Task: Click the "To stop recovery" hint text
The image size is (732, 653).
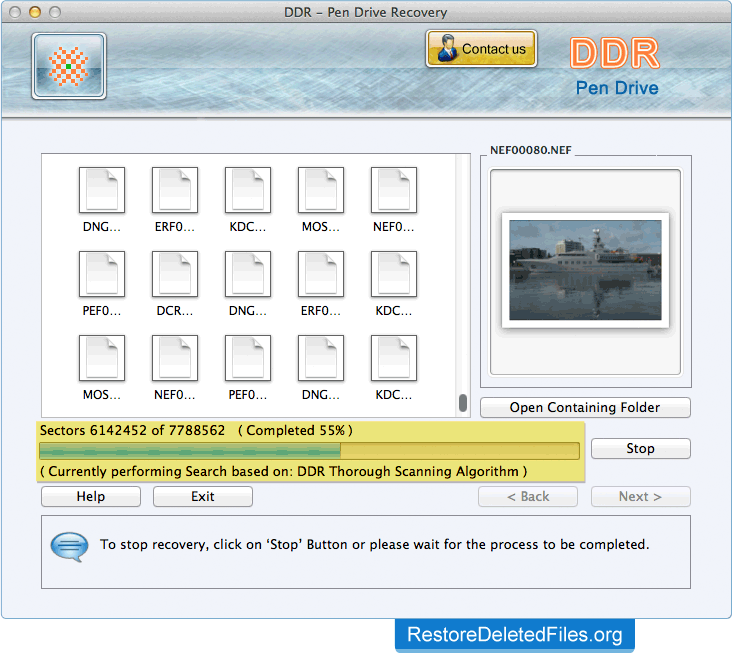Action: [375, 545]
